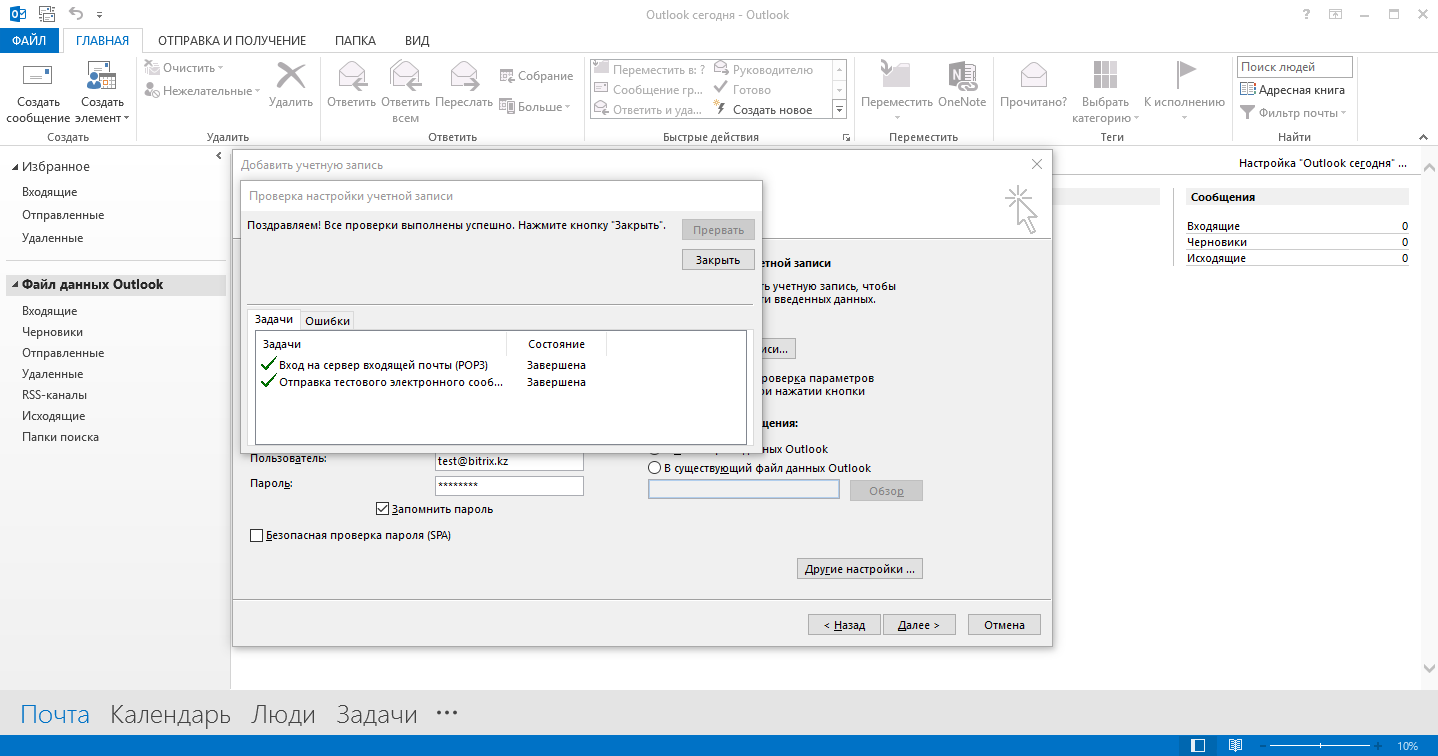The image size is (1438, 756).
Task: Click the normal view icon in status bar
Action: [x=1199, y=746]
